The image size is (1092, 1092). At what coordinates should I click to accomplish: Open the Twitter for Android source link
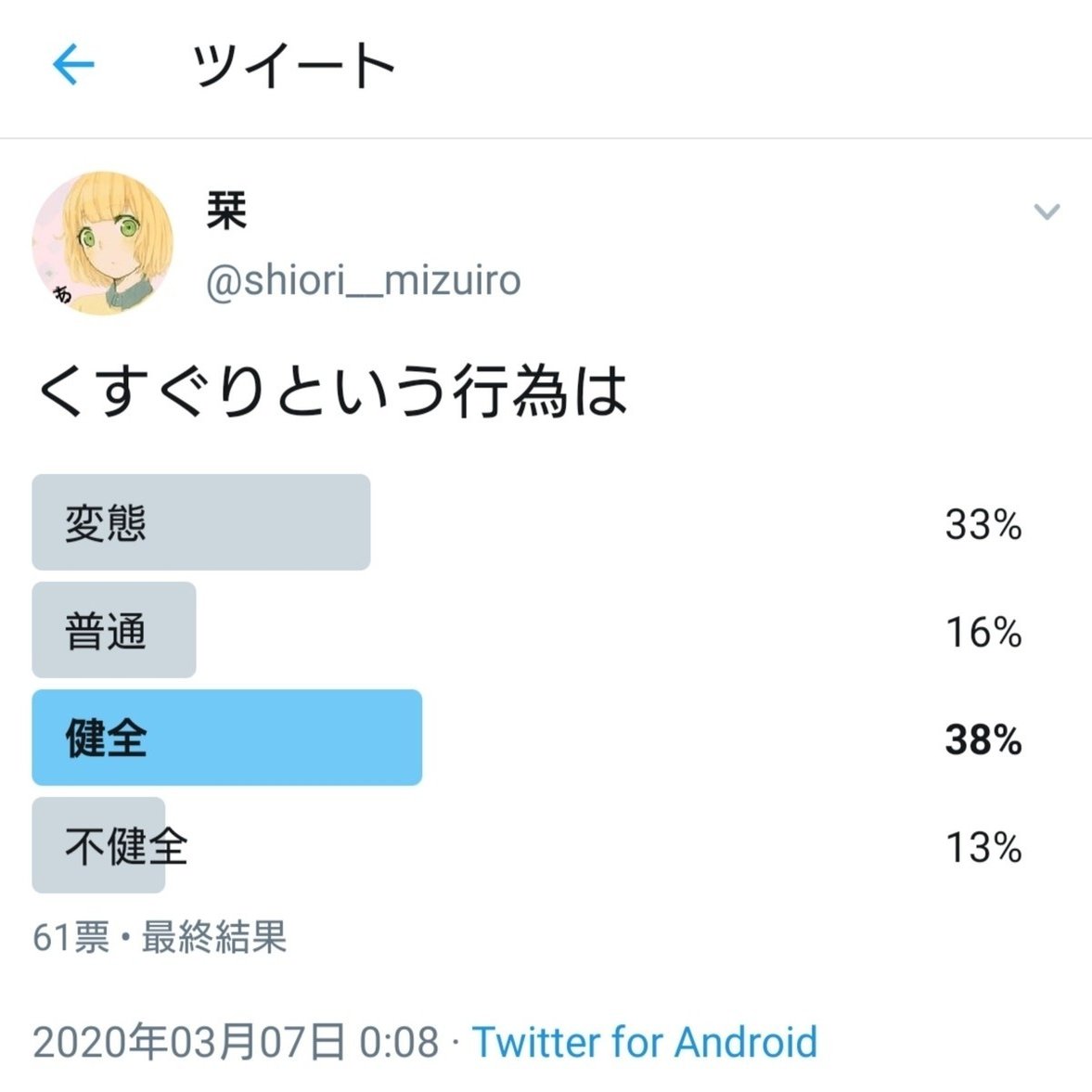(x=643, y=1041)
